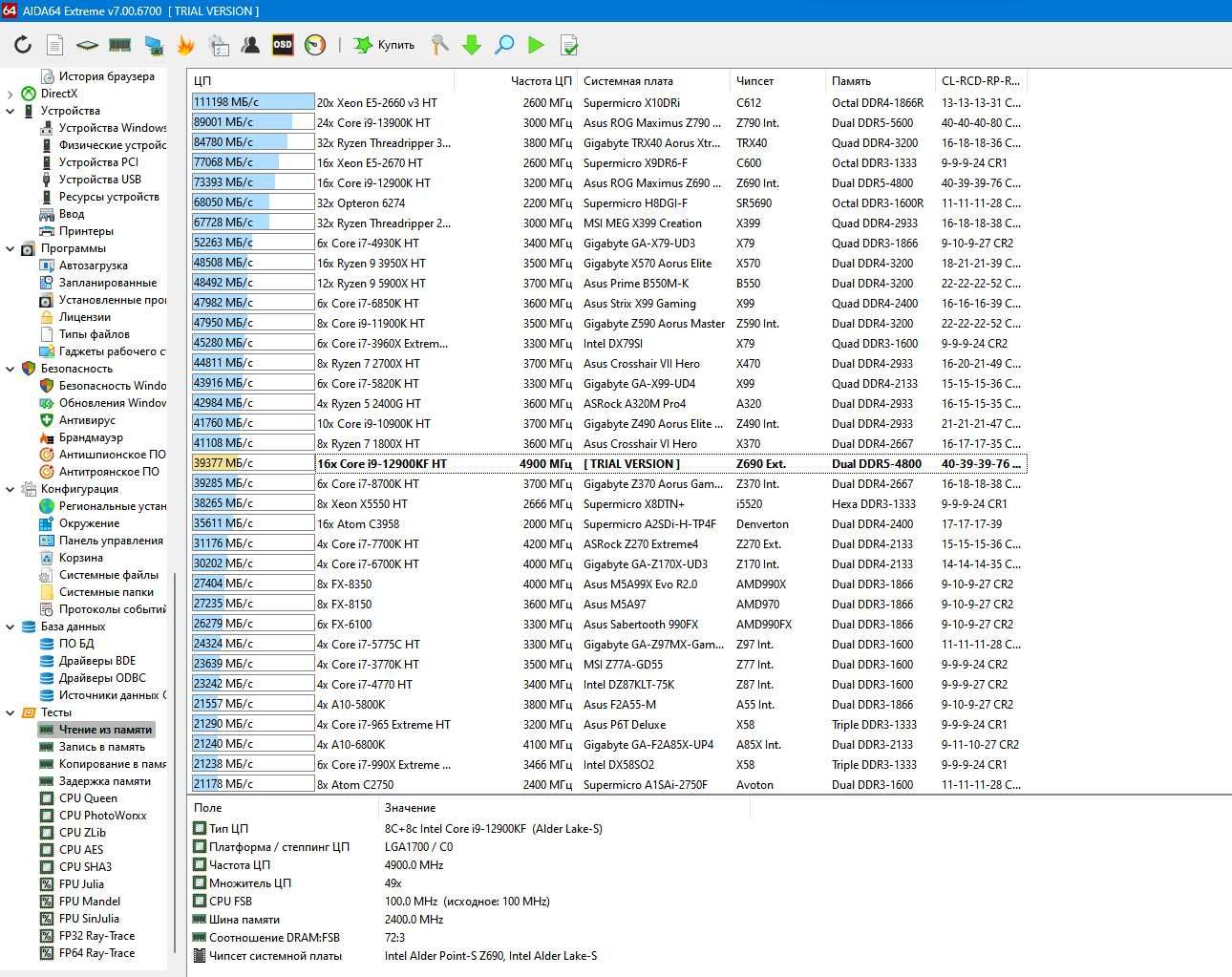The width and height of the screenshot is (1232, 977).
Task: Select row 8x Atom C2750
Action: click(608, 784)
